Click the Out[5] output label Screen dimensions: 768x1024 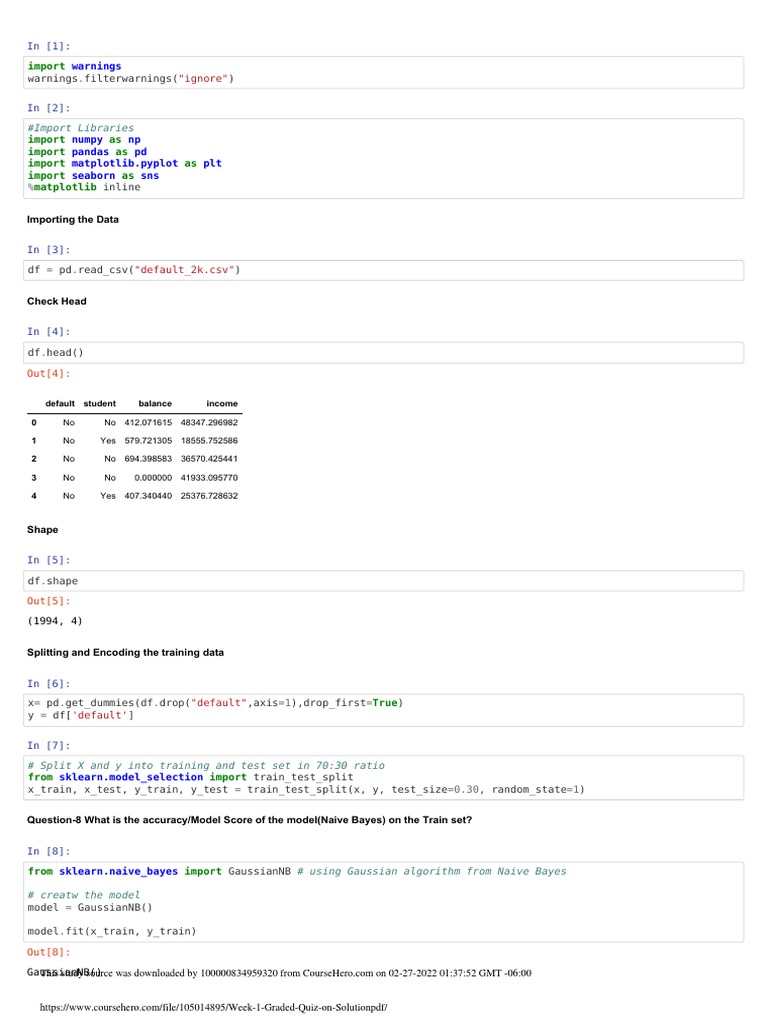48,601
